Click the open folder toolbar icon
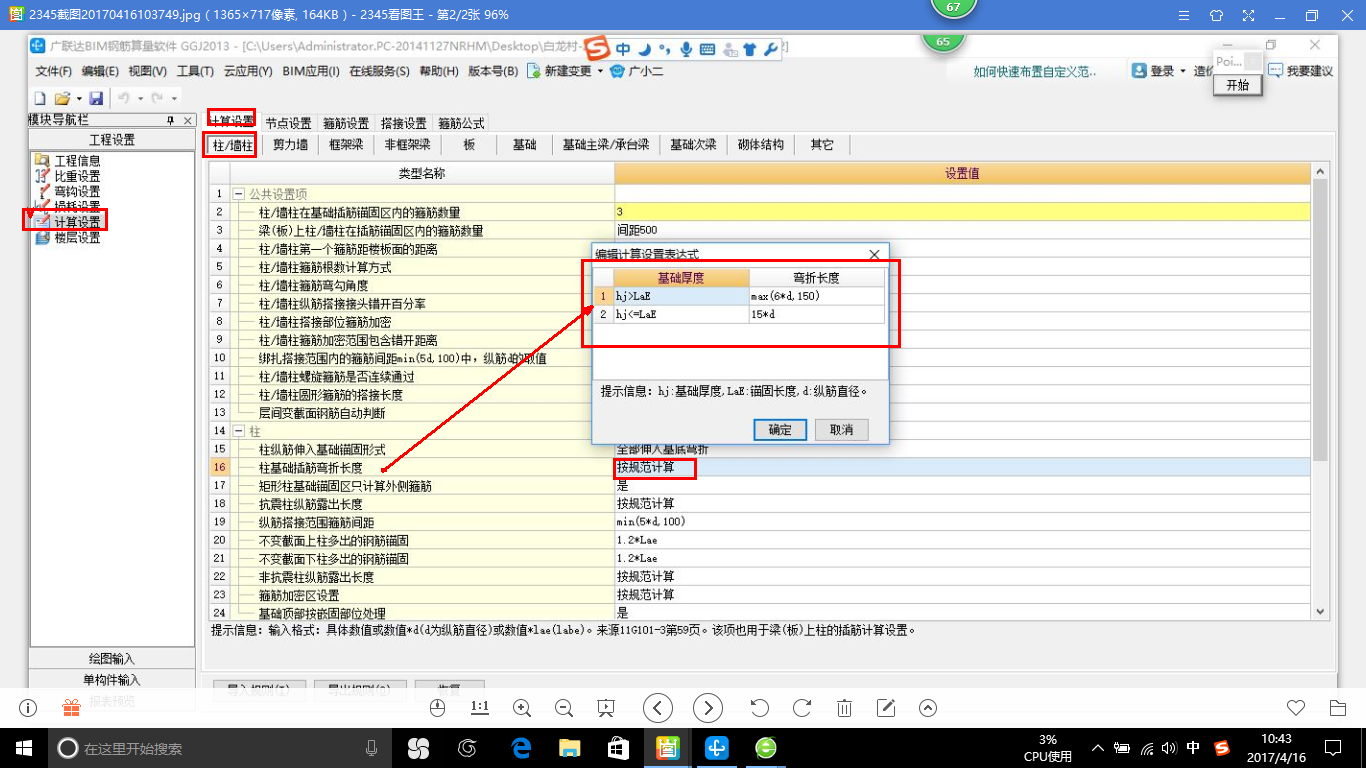1366x768 pixels. (x=62, y=98)
